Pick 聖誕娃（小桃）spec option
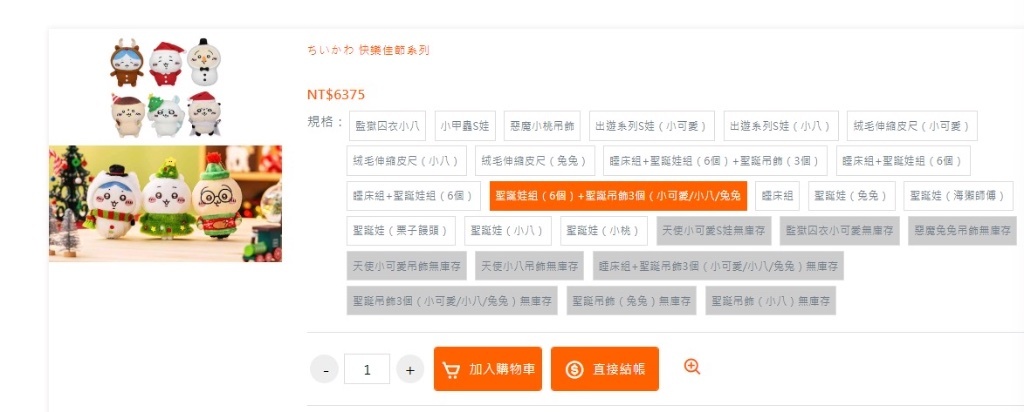 pos(604,230)
